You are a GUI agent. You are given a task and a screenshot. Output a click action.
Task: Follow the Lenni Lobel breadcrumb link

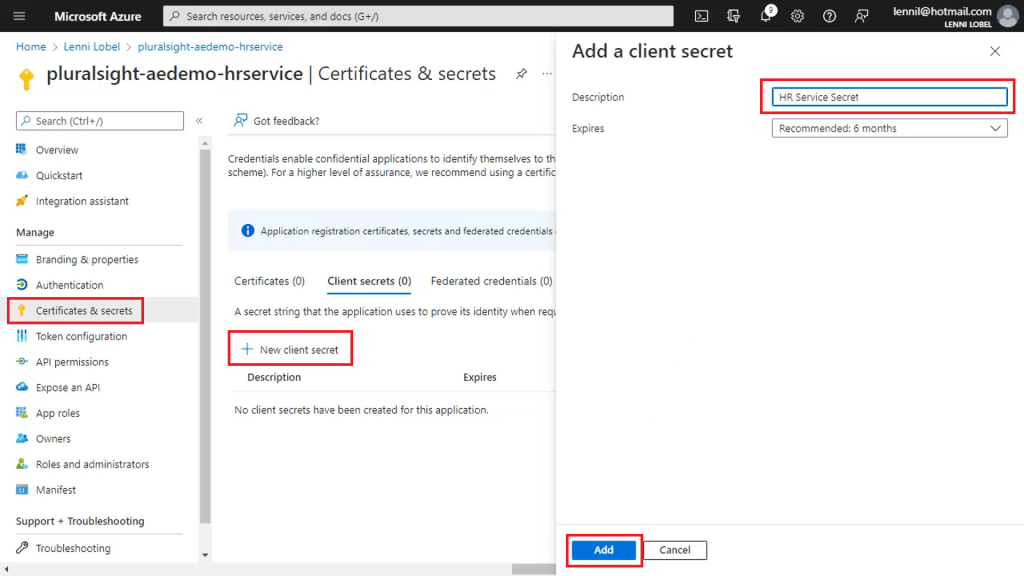click(x=91, y=46)
